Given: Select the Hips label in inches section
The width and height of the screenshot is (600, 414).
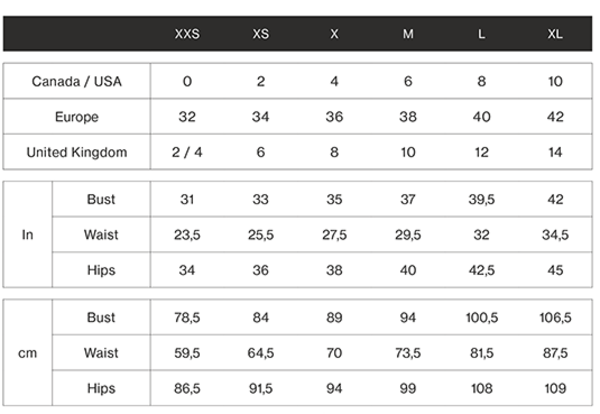Looking at the screenshot, I should click(x=101, y=271).
